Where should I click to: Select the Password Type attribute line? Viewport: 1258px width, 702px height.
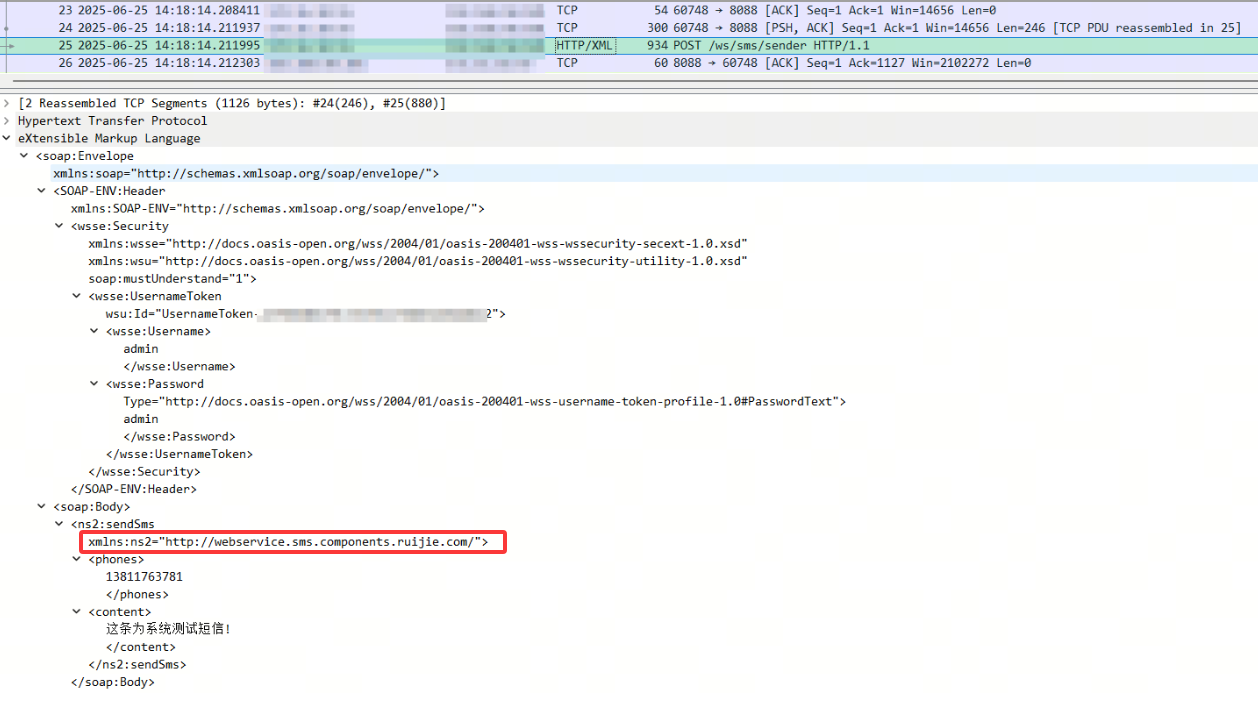[484, 401]
